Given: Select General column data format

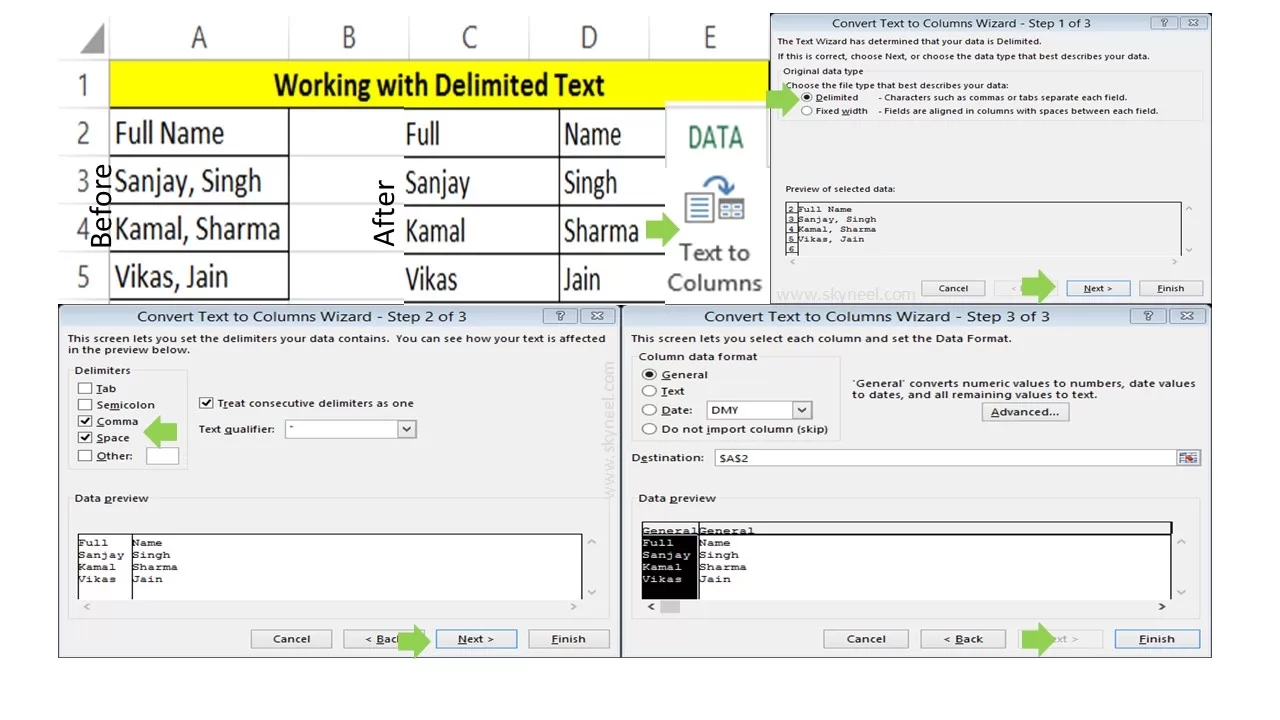Looking at the screenshot, I should 650,375.
